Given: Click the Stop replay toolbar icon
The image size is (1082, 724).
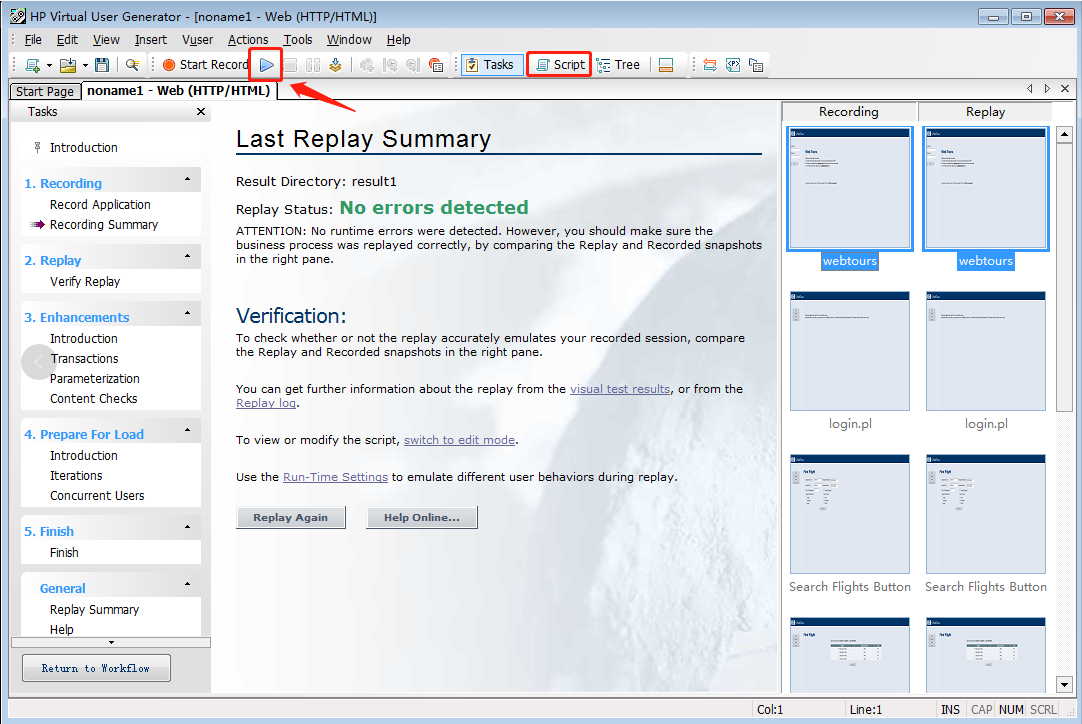Looking at the screenshot, I should (x=291, y=65).
